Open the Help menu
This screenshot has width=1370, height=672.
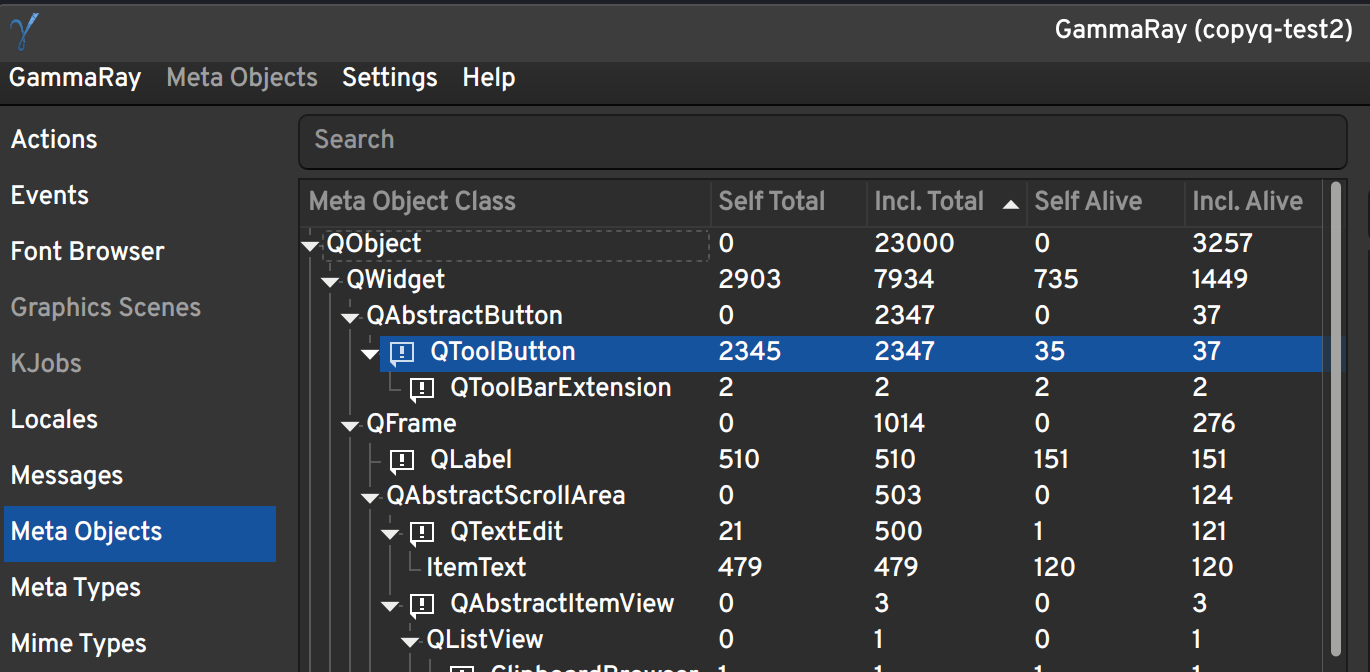tap(489, 77)
